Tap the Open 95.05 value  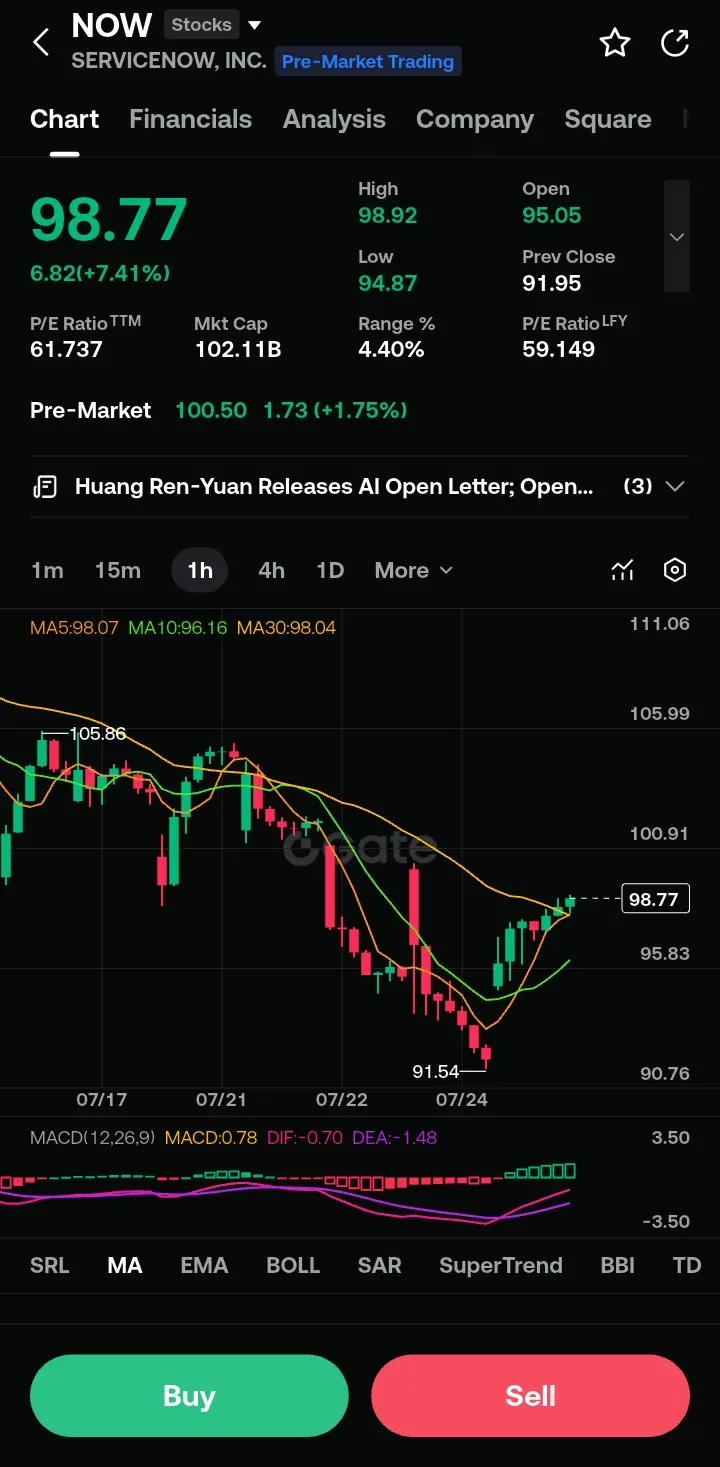552,215
